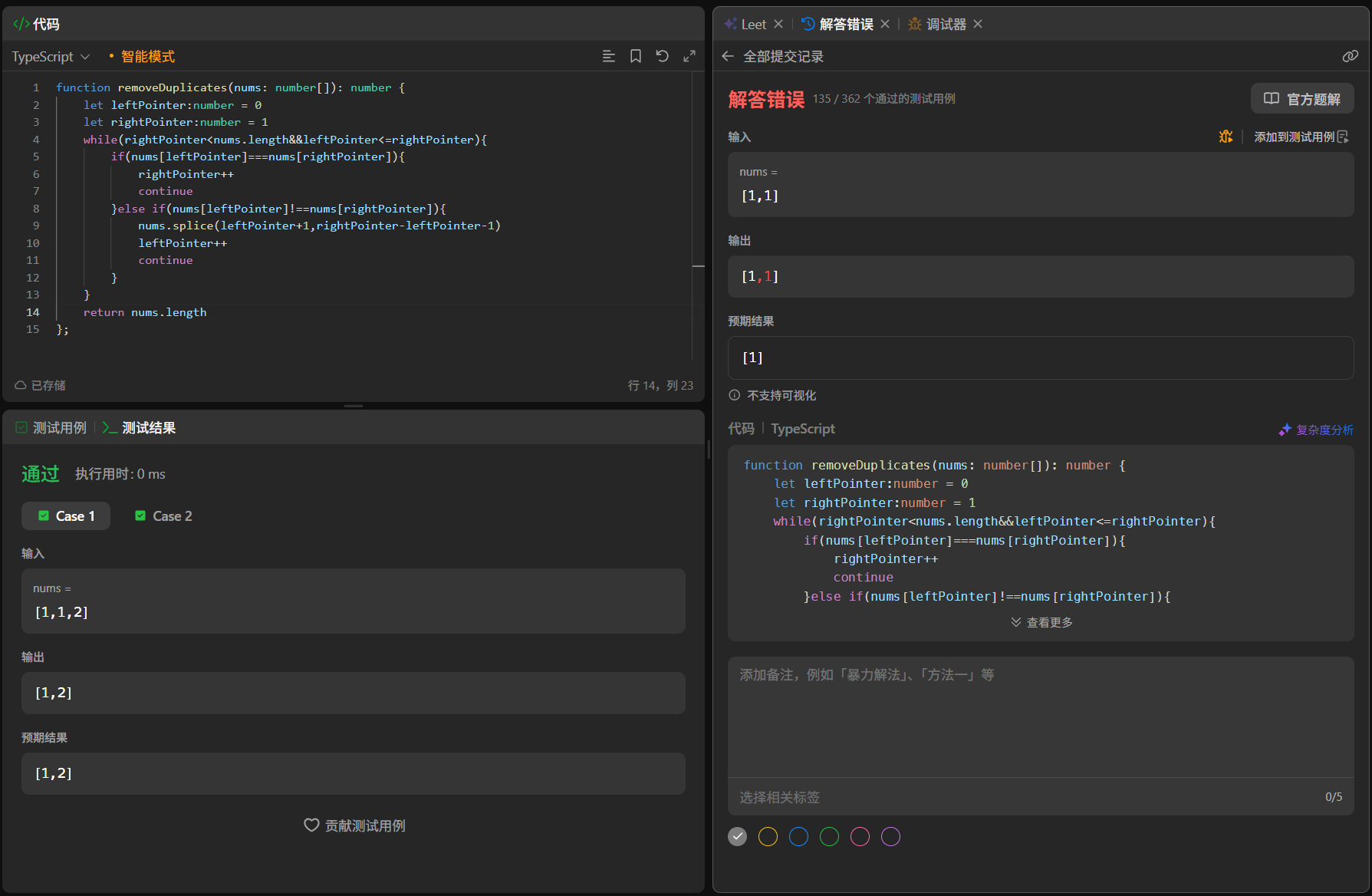Select Case 2 test case
Screen dimensions: 1372x896
[x=163, y=516]
